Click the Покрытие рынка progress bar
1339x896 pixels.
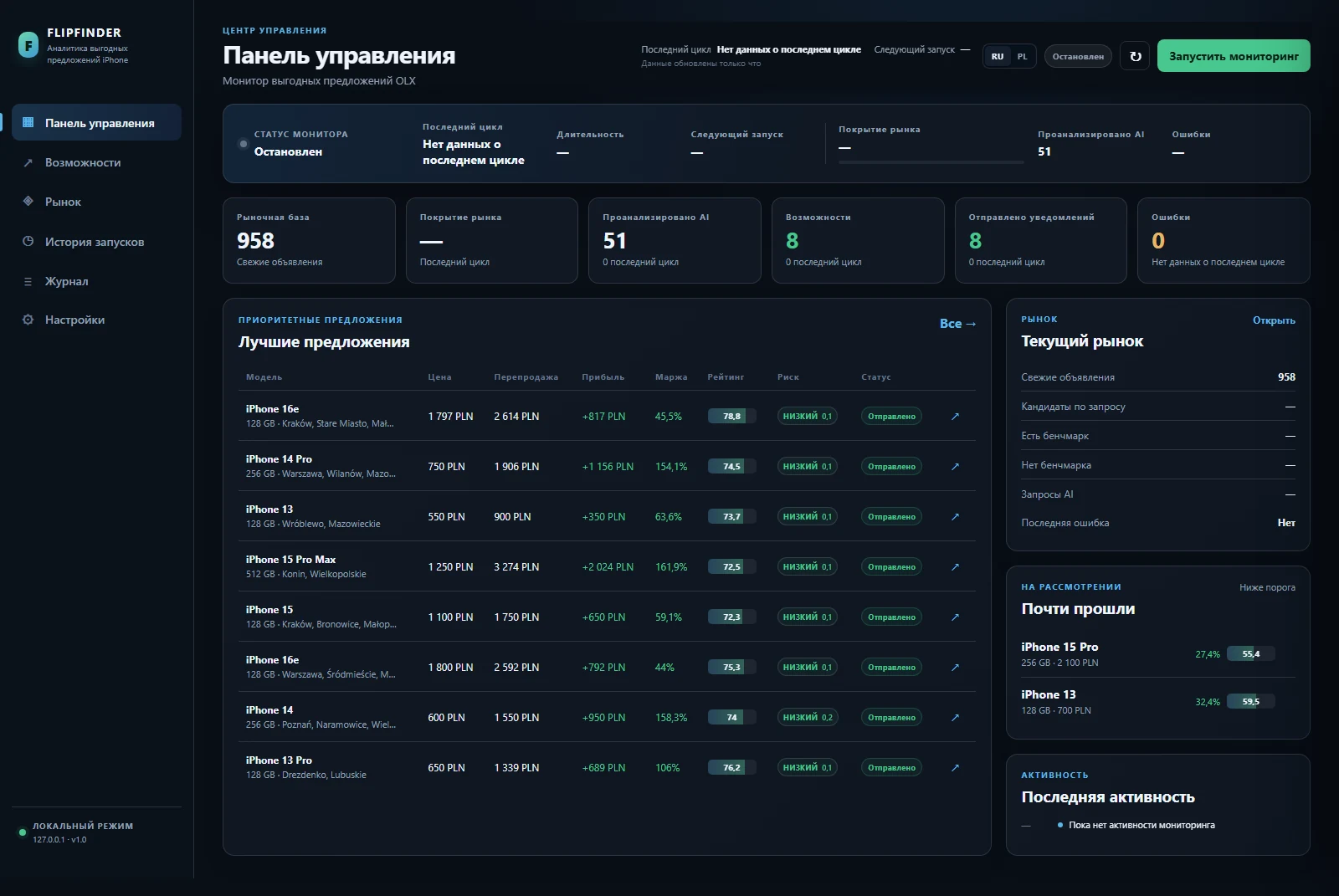point(931,161)
